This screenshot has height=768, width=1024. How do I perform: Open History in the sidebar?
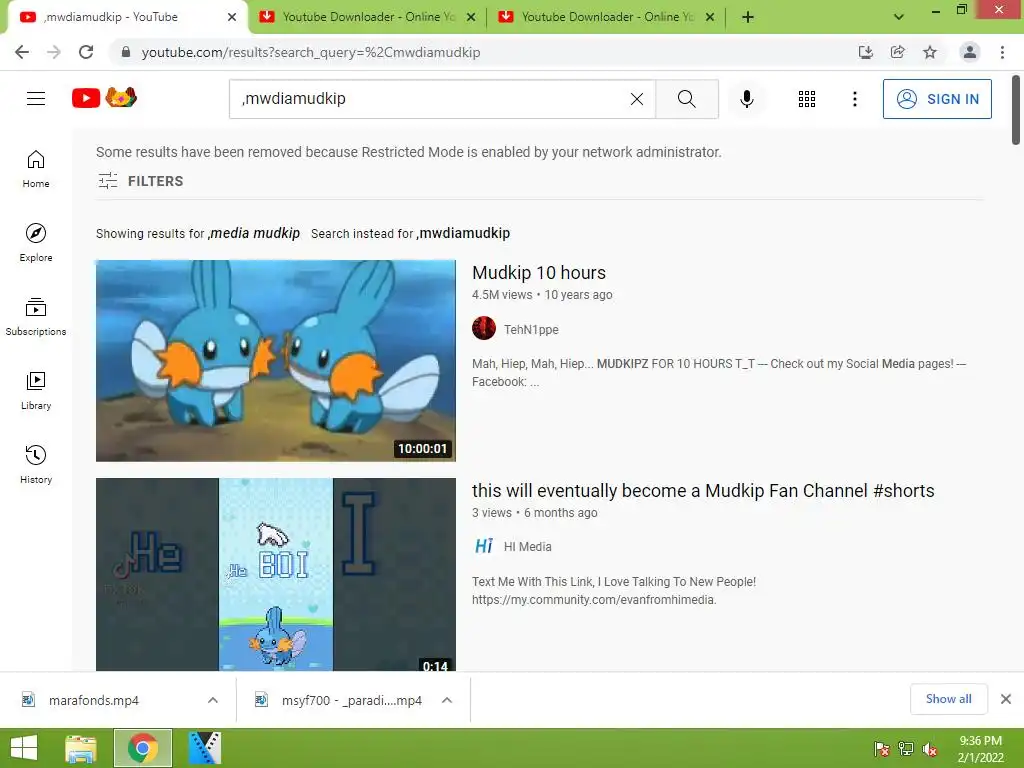tap(36, 464)
